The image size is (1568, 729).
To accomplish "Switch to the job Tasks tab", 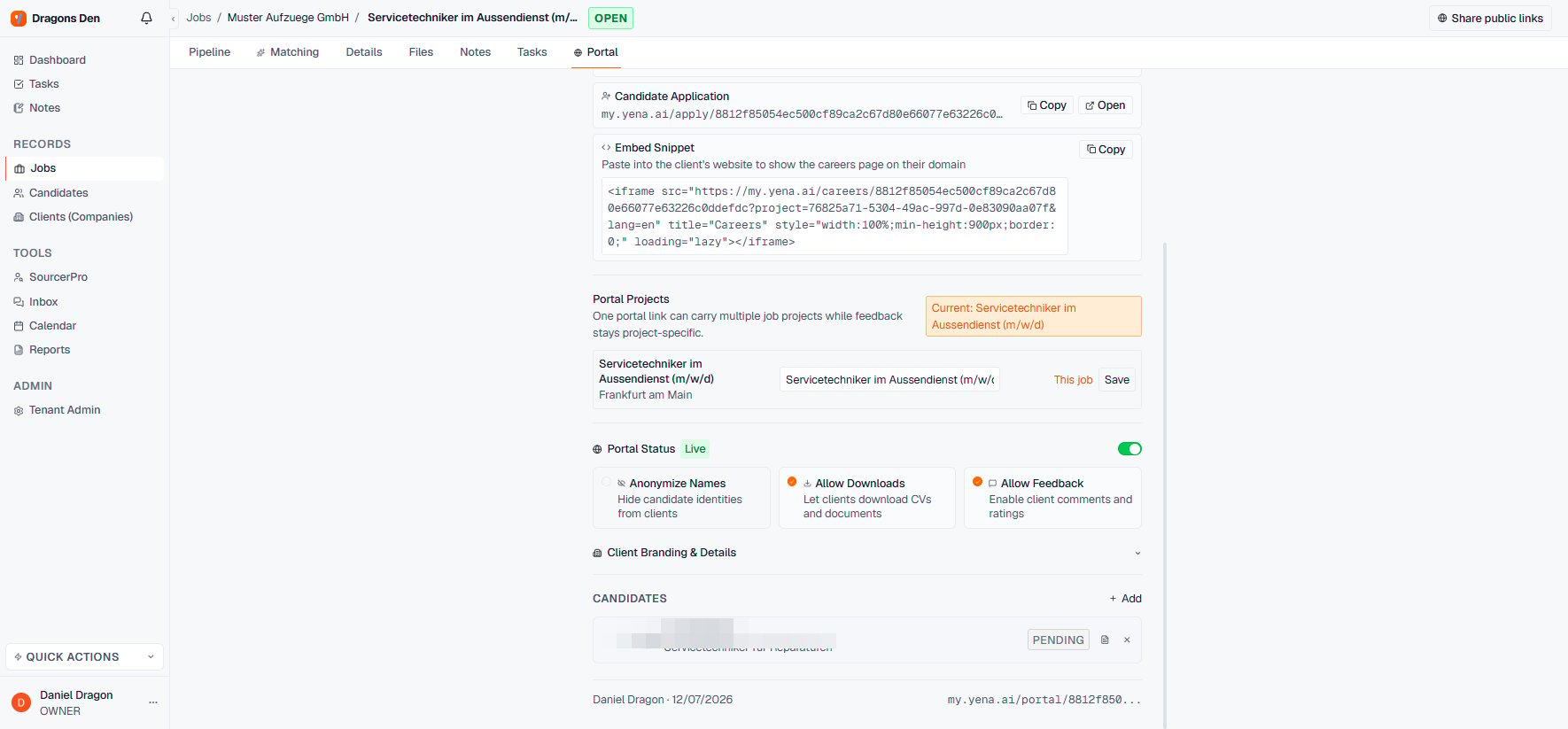I will tap(532, 52).
